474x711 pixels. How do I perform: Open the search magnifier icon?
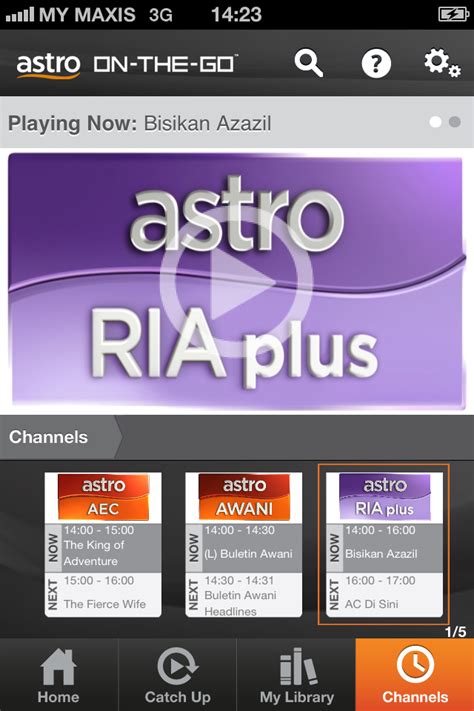[308, 63]
